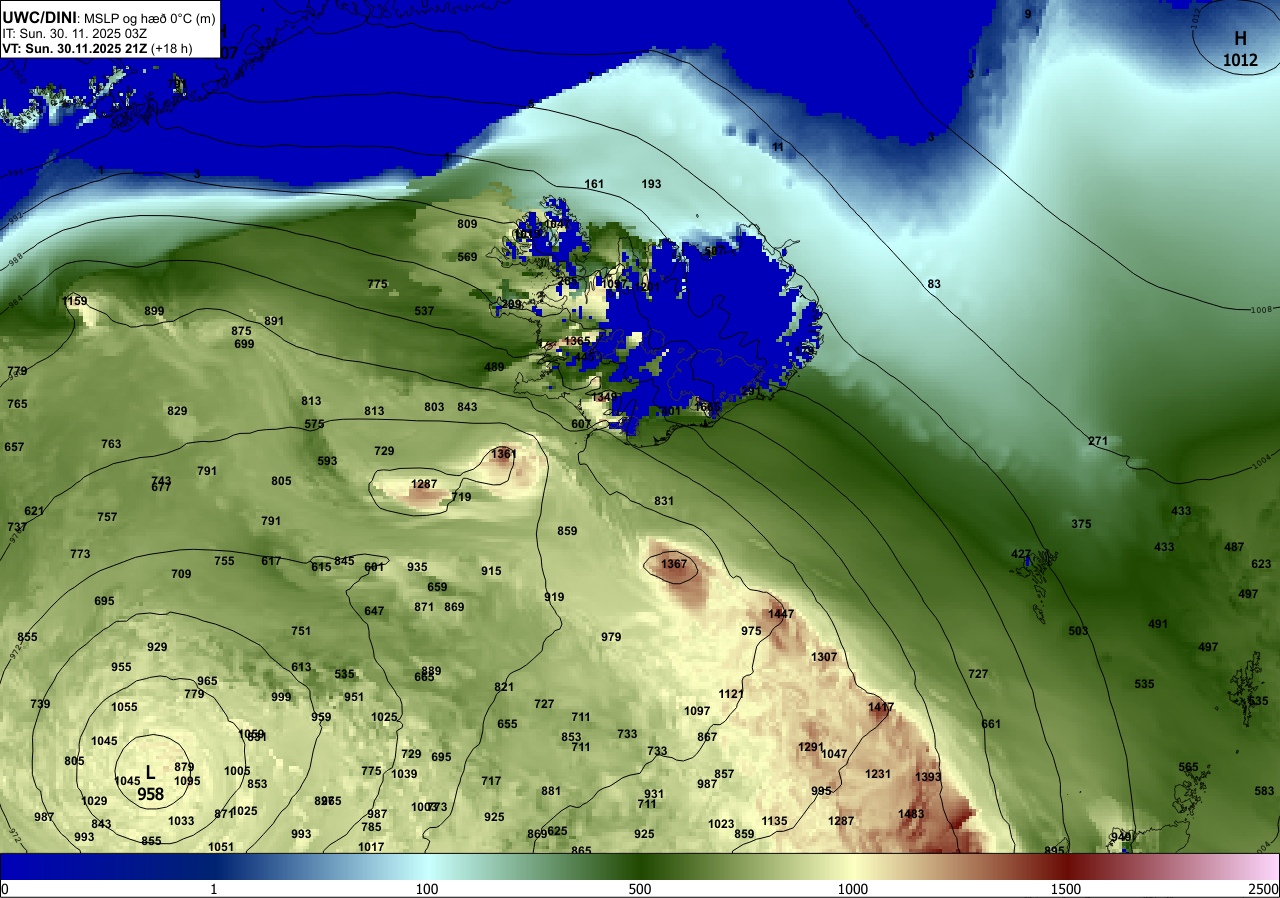Click the height value 979
The height and width of the screenshot is (898, 1280).
611,637
